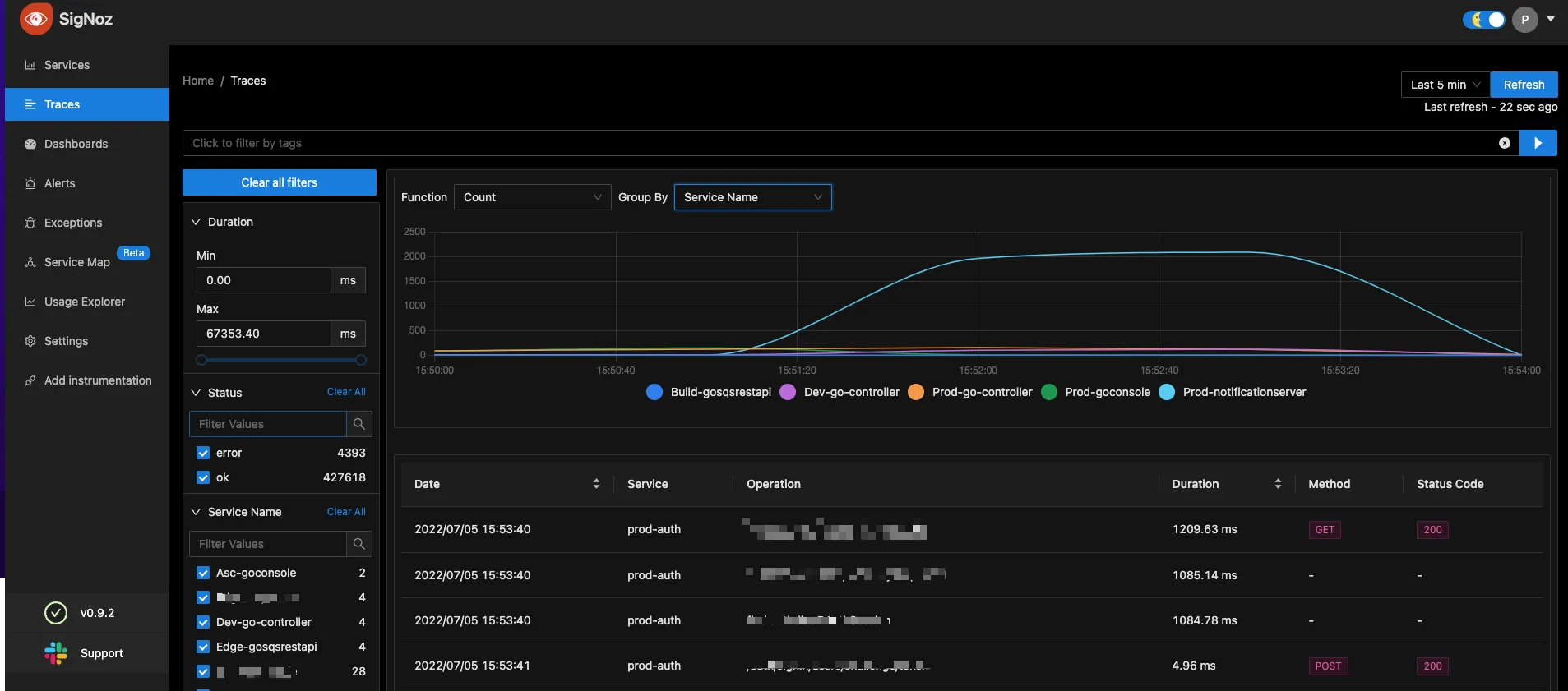This screenshot has width=1568, height=691.
Task: Click the Slack Support icon
Action: (x=56, y=653)
